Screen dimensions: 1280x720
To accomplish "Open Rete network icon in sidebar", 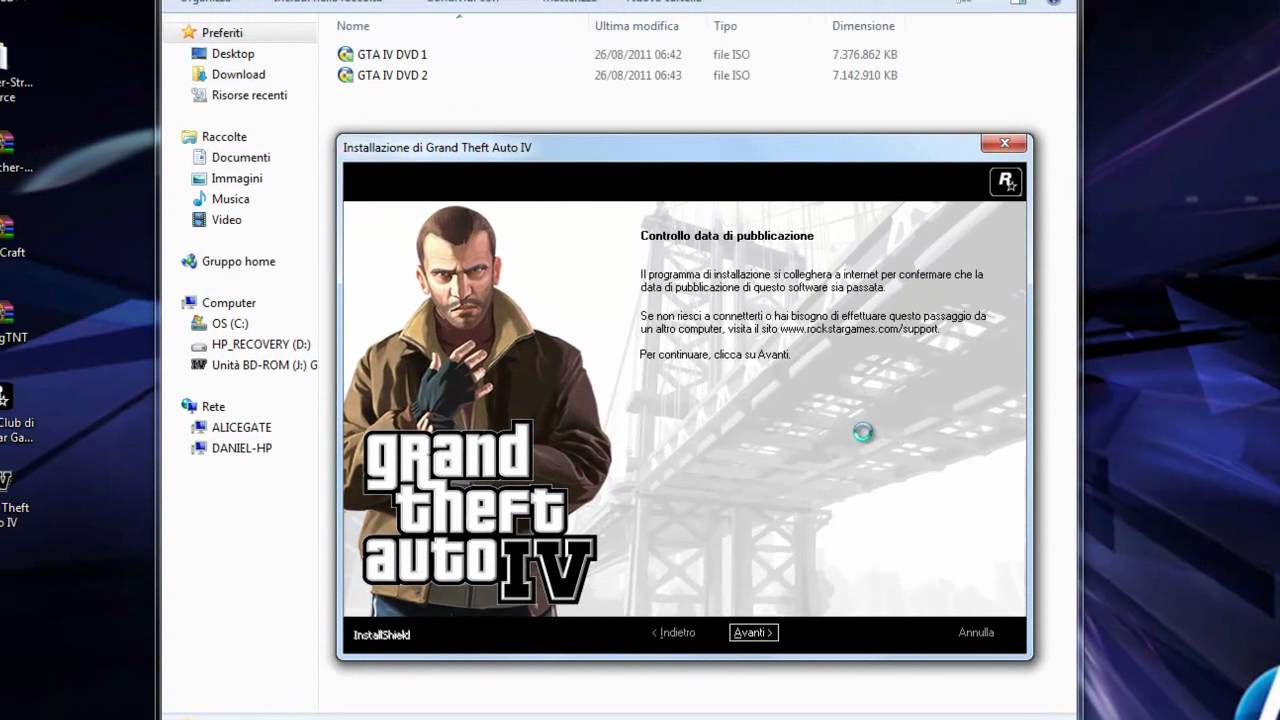I will pyautogui.click(x=189, y=406).
